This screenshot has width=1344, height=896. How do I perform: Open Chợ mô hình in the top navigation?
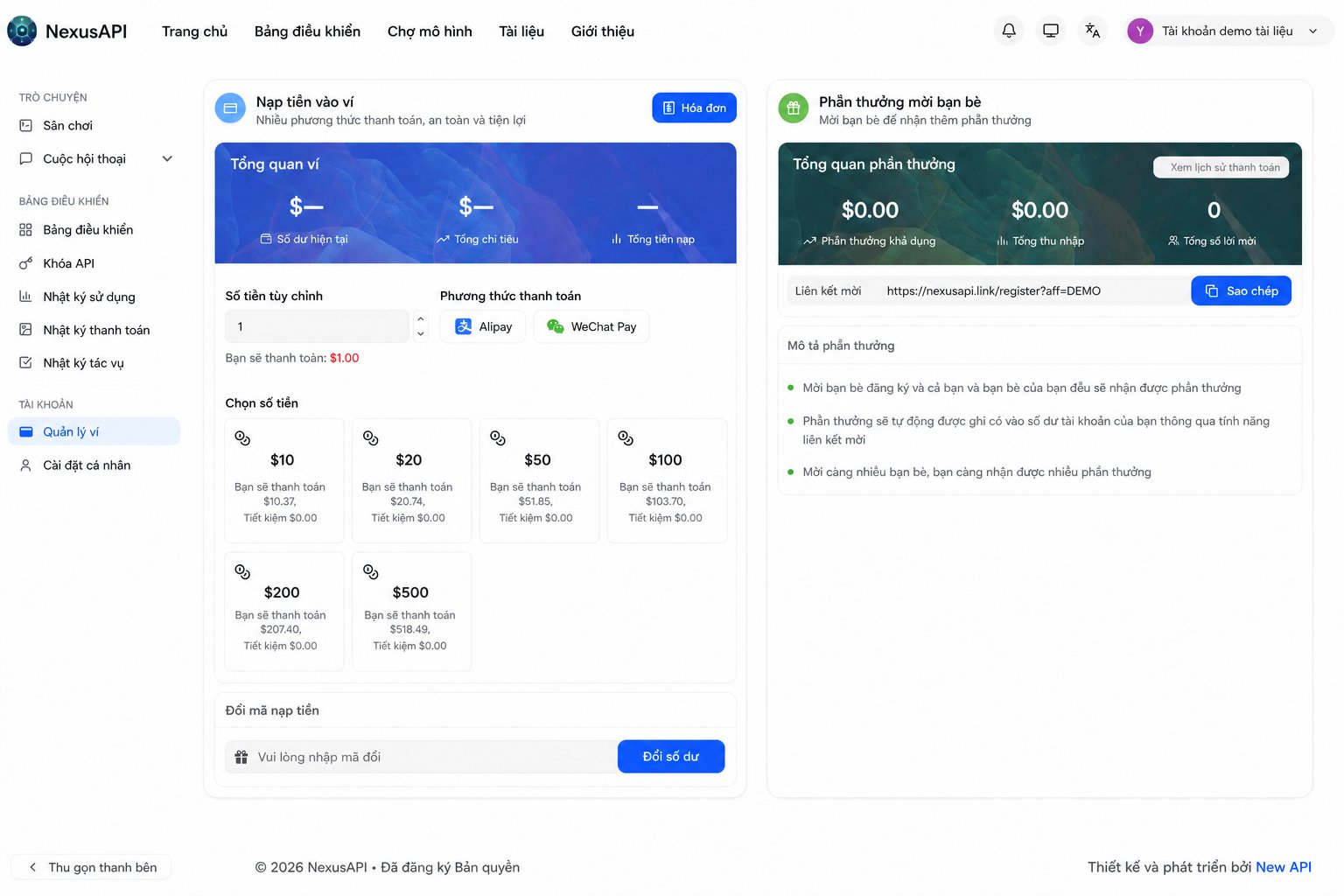point(430,31)
